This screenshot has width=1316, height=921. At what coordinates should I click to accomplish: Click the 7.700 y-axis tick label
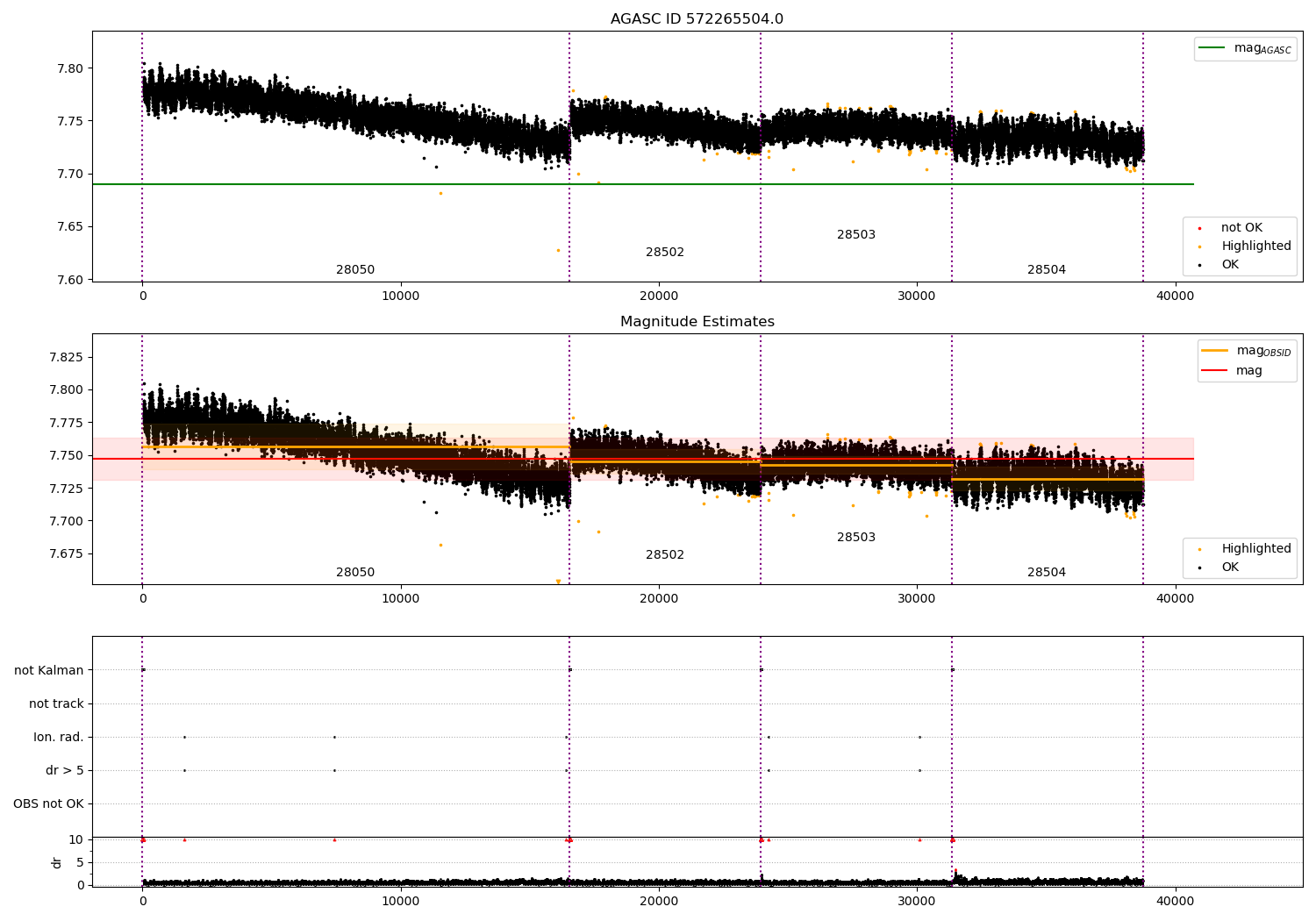[x=66, y=521]
